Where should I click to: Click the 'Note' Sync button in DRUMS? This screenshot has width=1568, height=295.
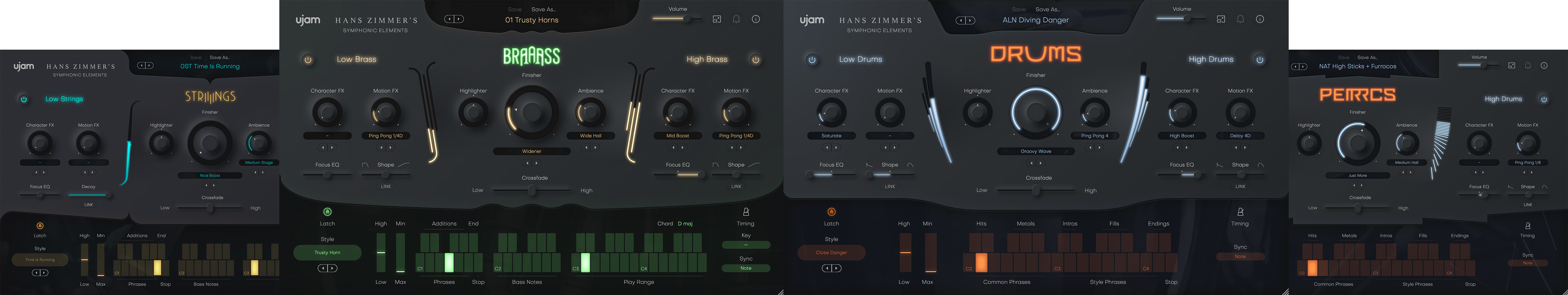tap(1240, 257)
